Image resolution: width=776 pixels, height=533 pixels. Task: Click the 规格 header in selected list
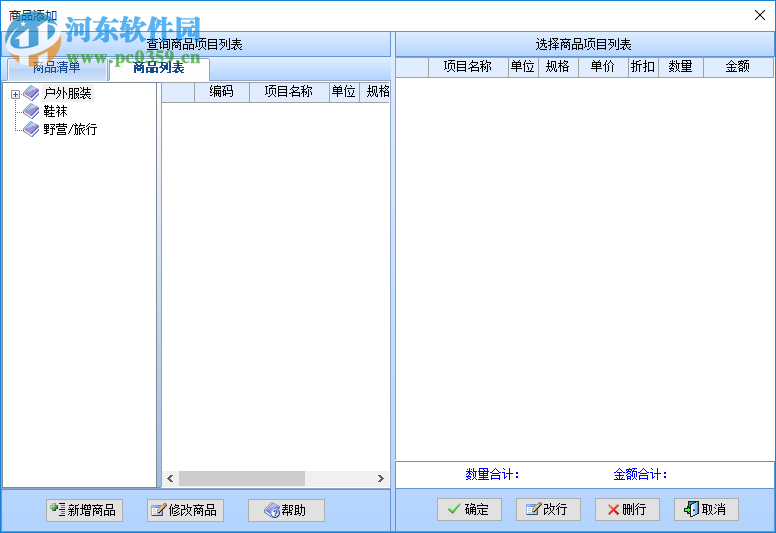[x=558, y=67]
